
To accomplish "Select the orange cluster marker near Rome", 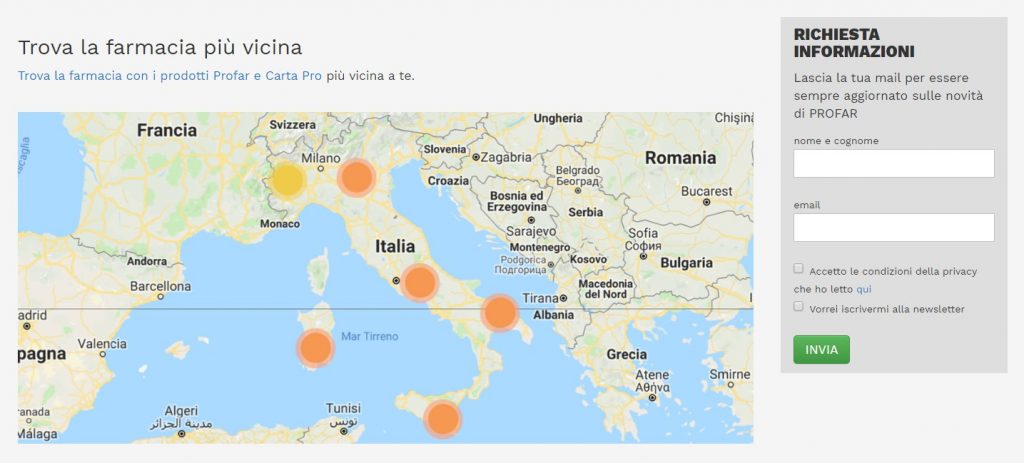I will tap(419, 283).
